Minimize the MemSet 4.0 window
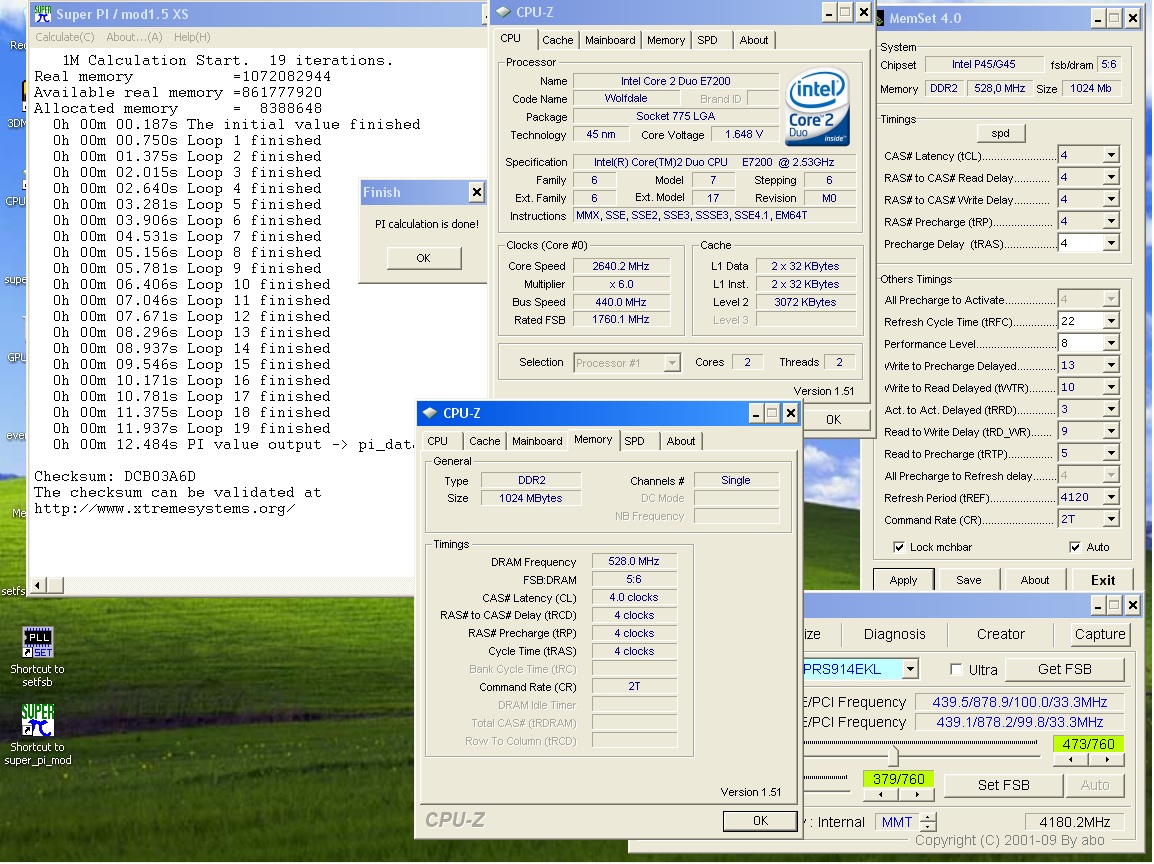The image size is (1154, 864). [1097, 18]
